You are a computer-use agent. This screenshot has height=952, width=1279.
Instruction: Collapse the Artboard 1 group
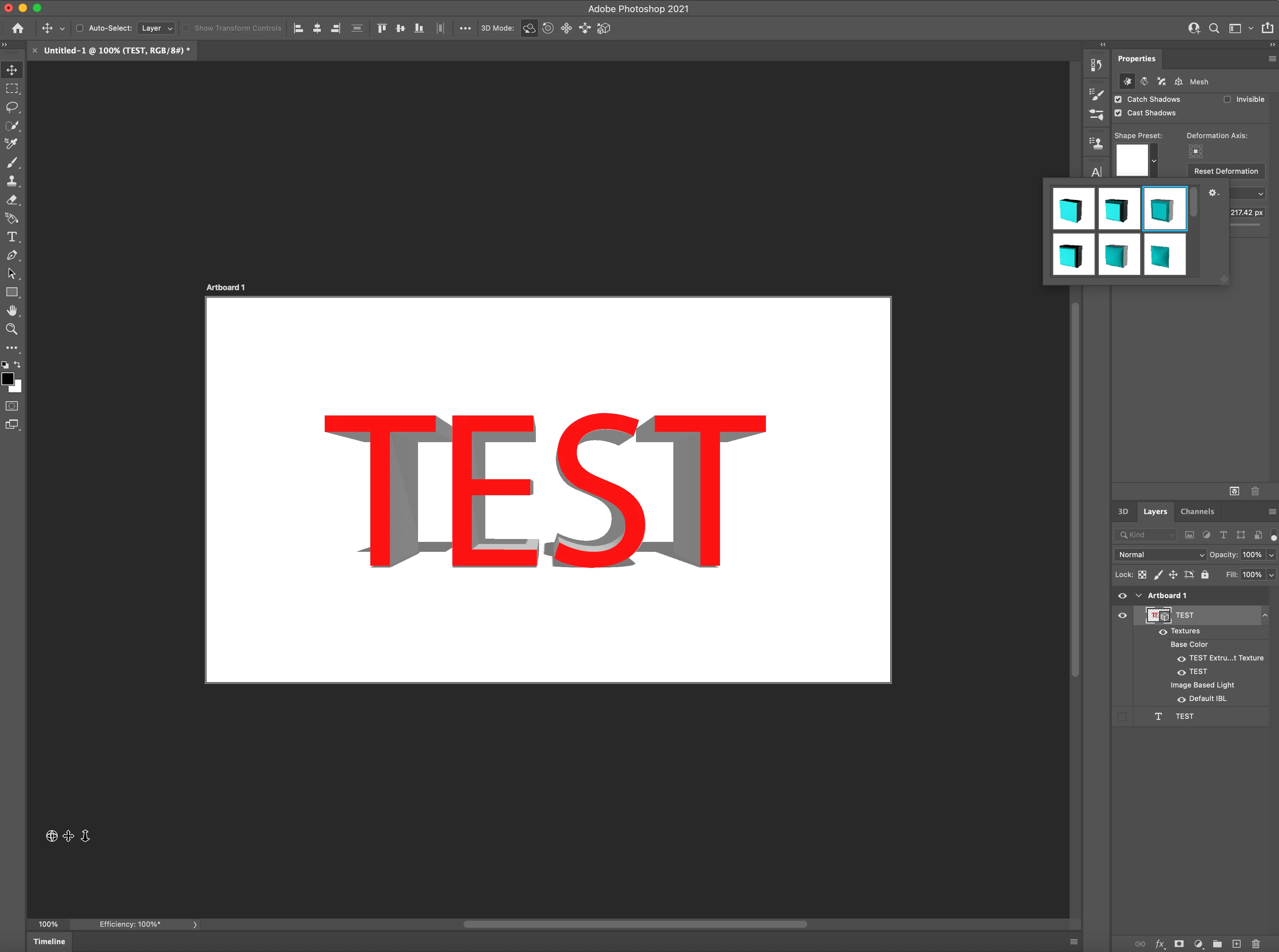click(1138, 595)
